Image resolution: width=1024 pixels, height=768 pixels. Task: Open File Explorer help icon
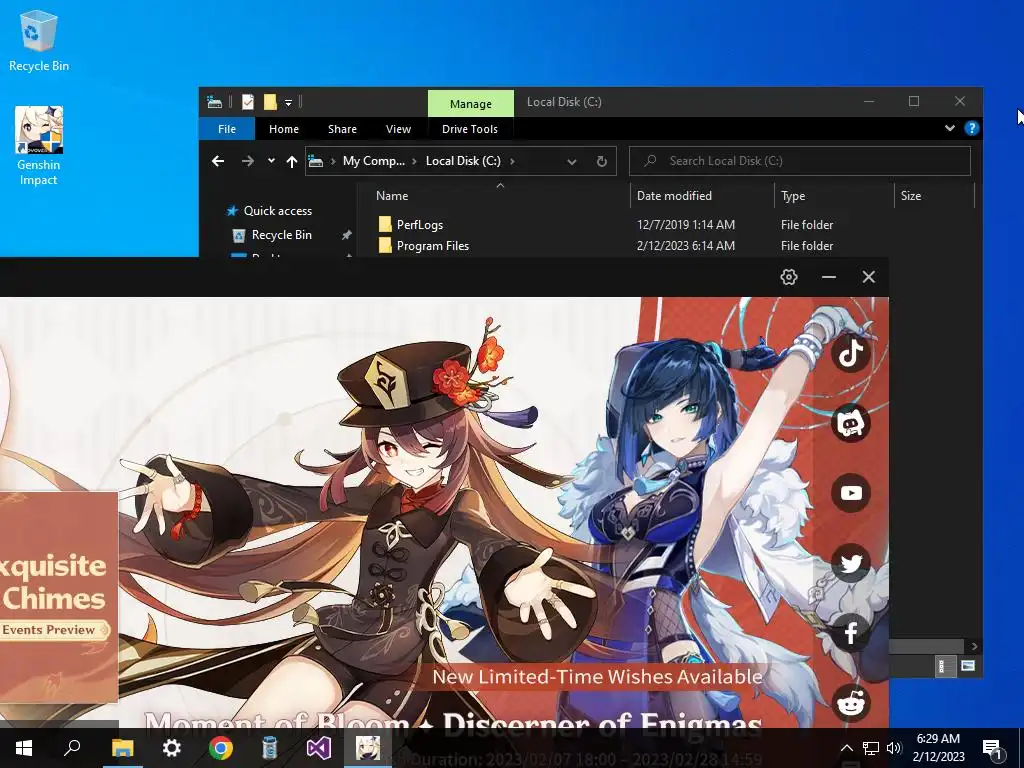click(971, 128)
